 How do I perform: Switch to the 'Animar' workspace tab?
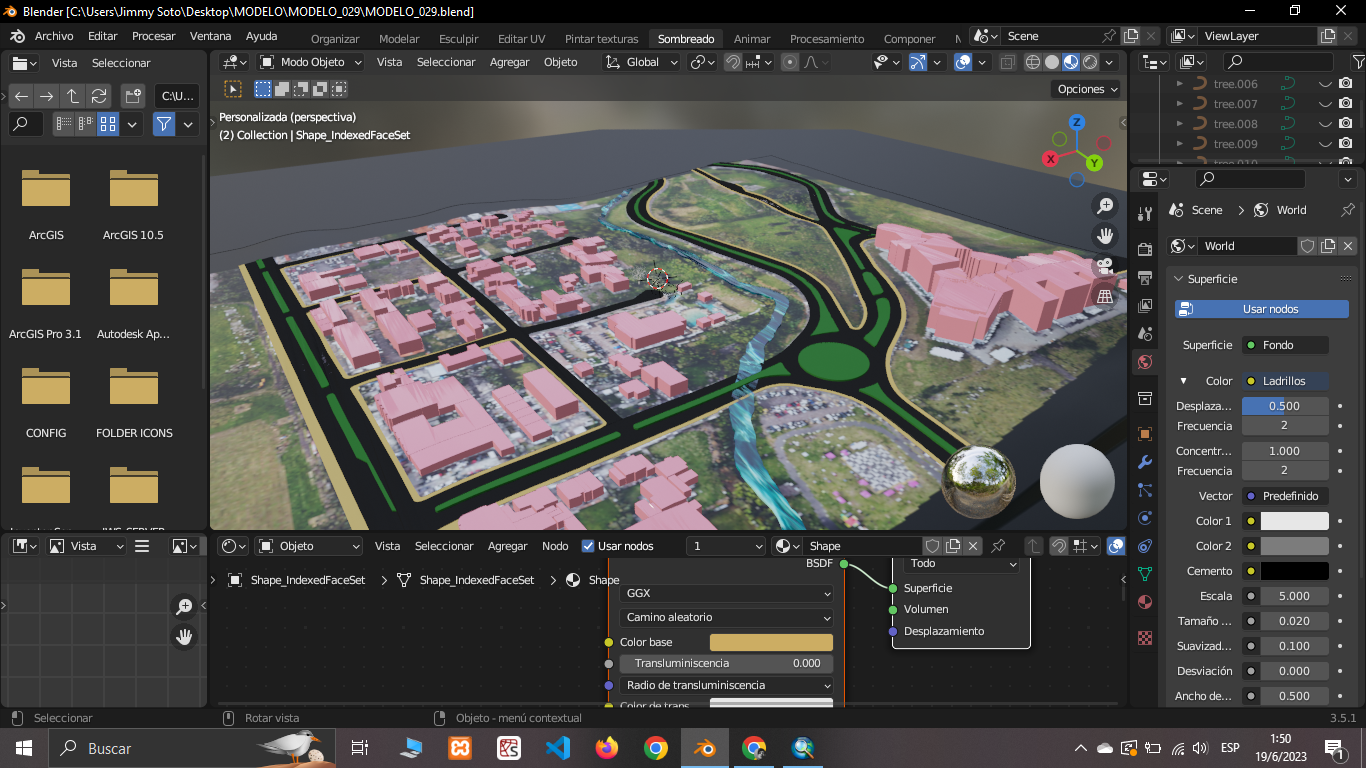pos(752,39)
